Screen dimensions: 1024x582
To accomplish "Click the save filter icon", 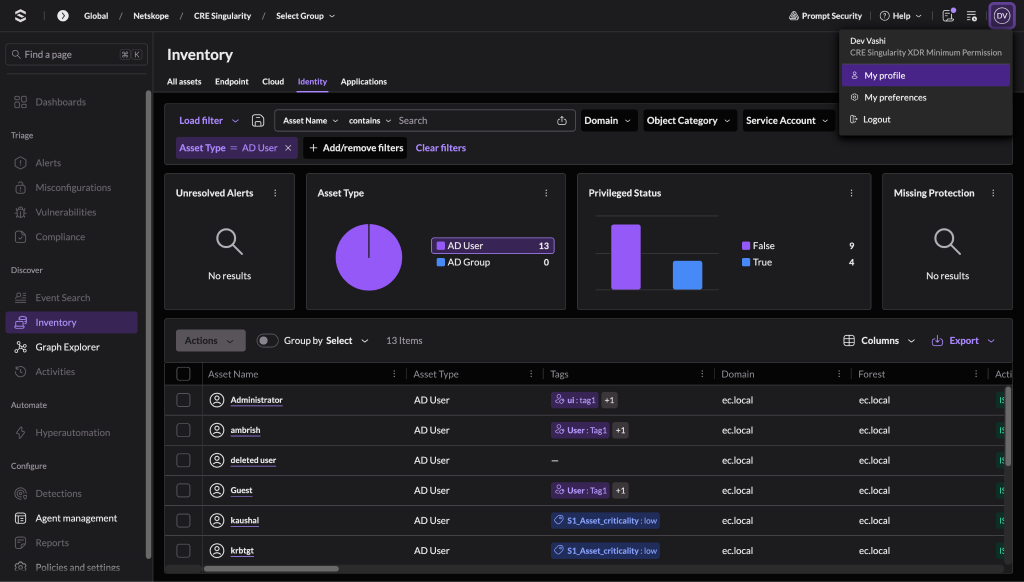I will 258,120.
